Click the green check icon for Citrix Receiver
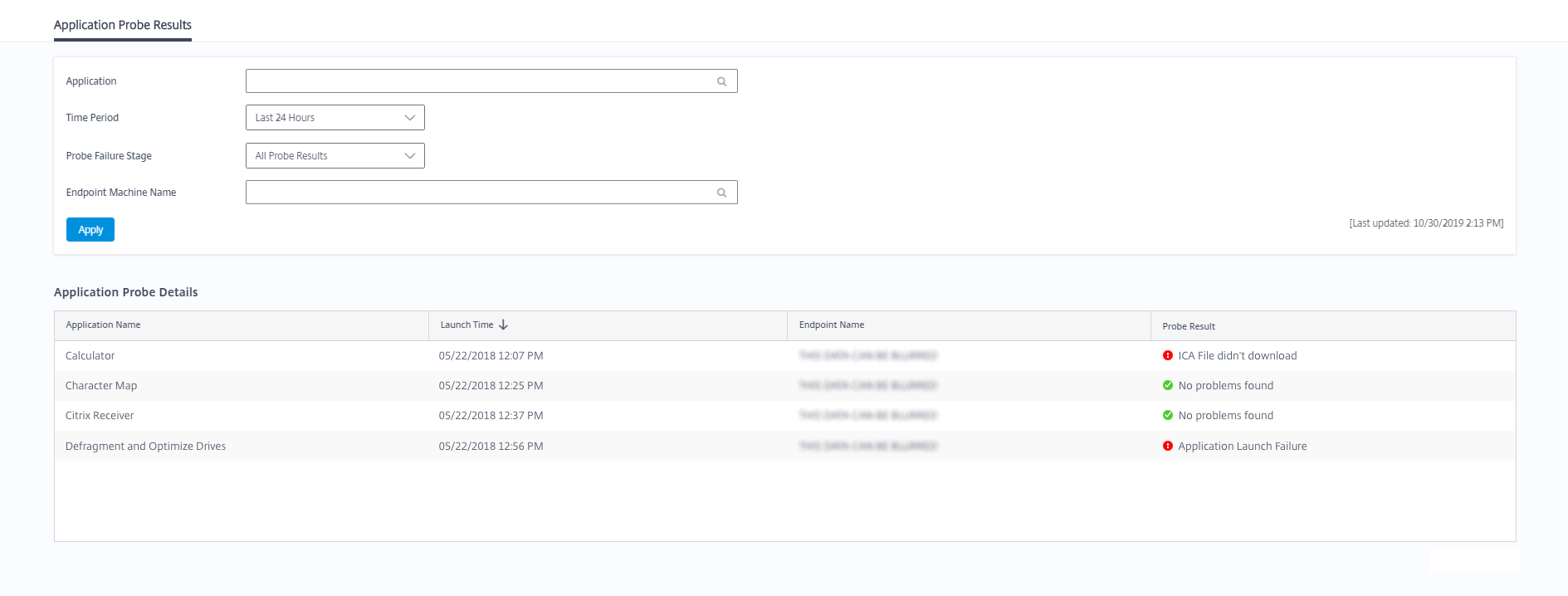The width and height of the screenshot is (1568, 596). click(1168, 415)
